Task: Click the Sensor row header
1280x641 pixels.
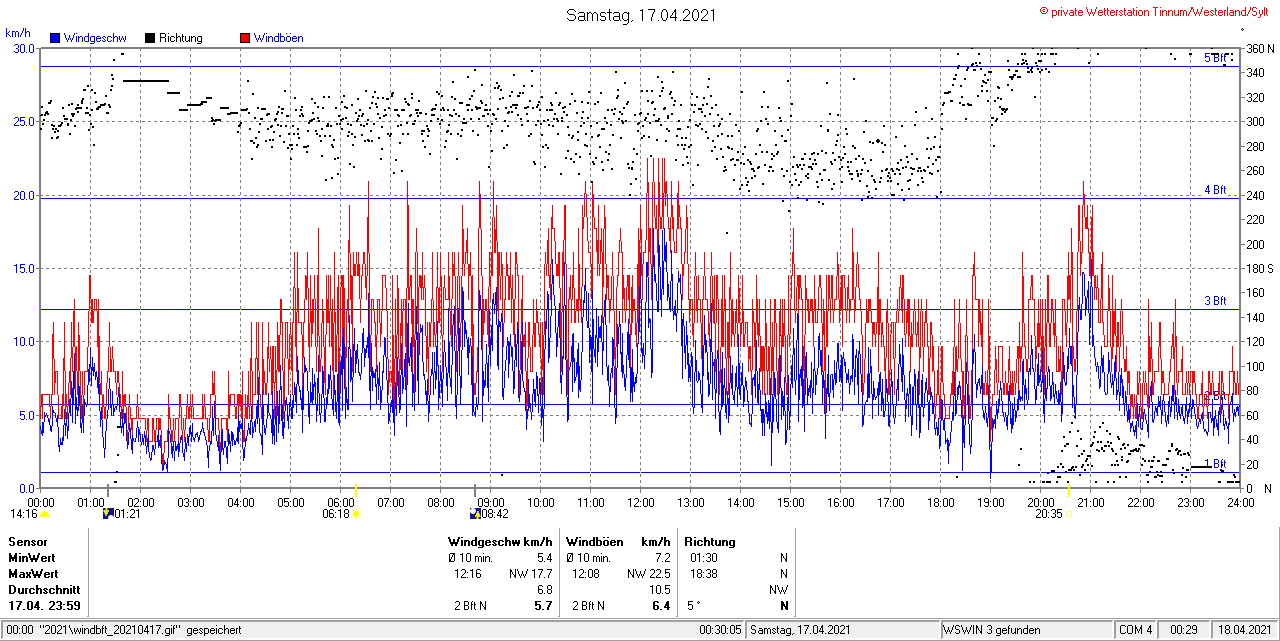Action: click(x=28, y=542)
